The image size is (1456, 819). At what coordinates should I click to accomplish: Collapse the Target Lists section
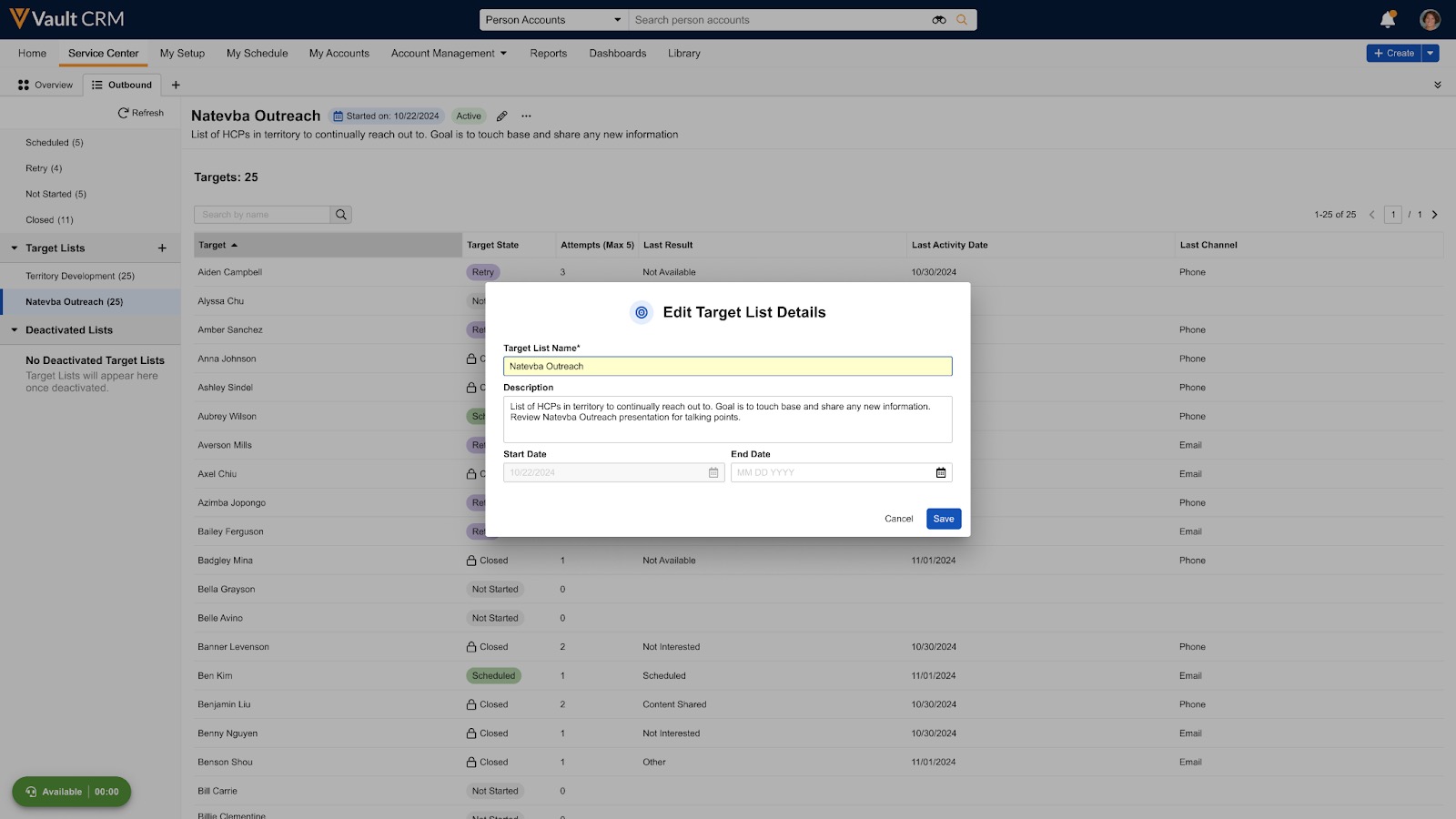[15, 248]
